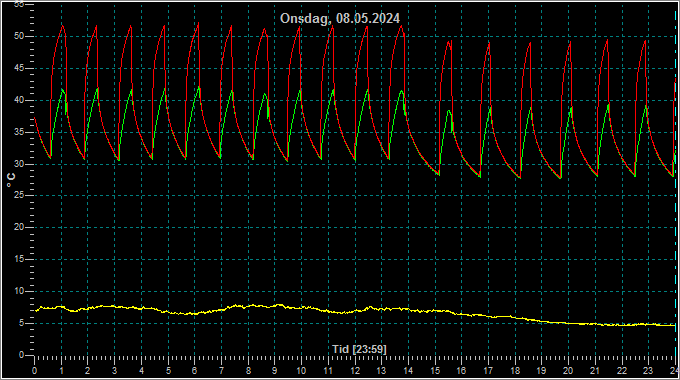Screen dimensions: 680x380
Task: Click the 30 mark on temperature axis
Action: [x=19, y=164]
